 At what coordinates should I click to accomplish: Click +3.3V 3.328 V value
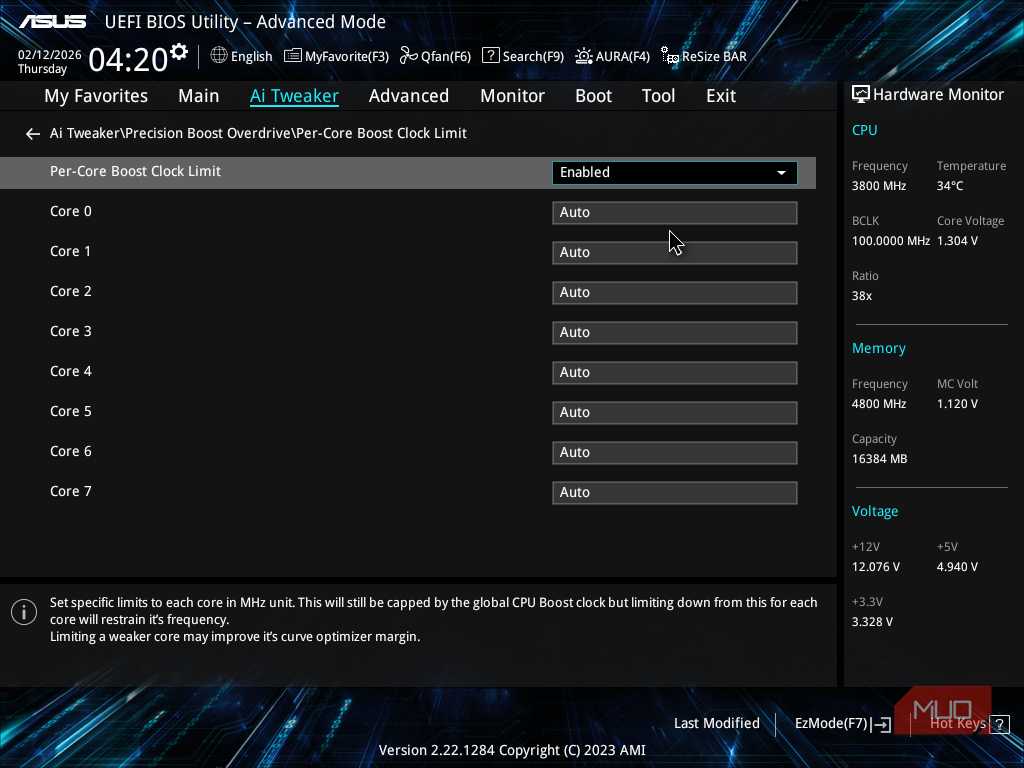click(x=872, y=622)
